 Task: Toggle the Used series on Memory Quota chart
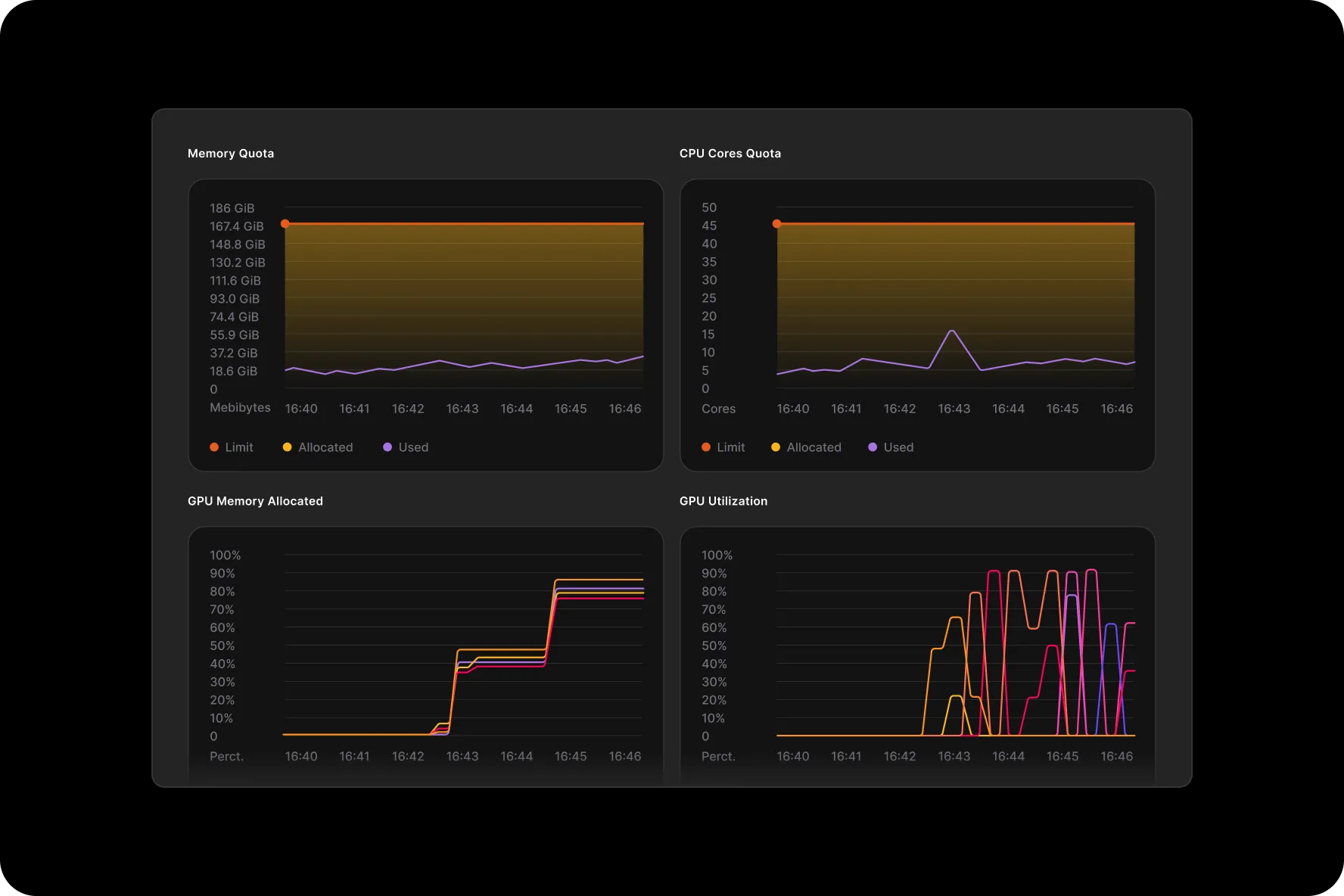[x=406, y=447]
